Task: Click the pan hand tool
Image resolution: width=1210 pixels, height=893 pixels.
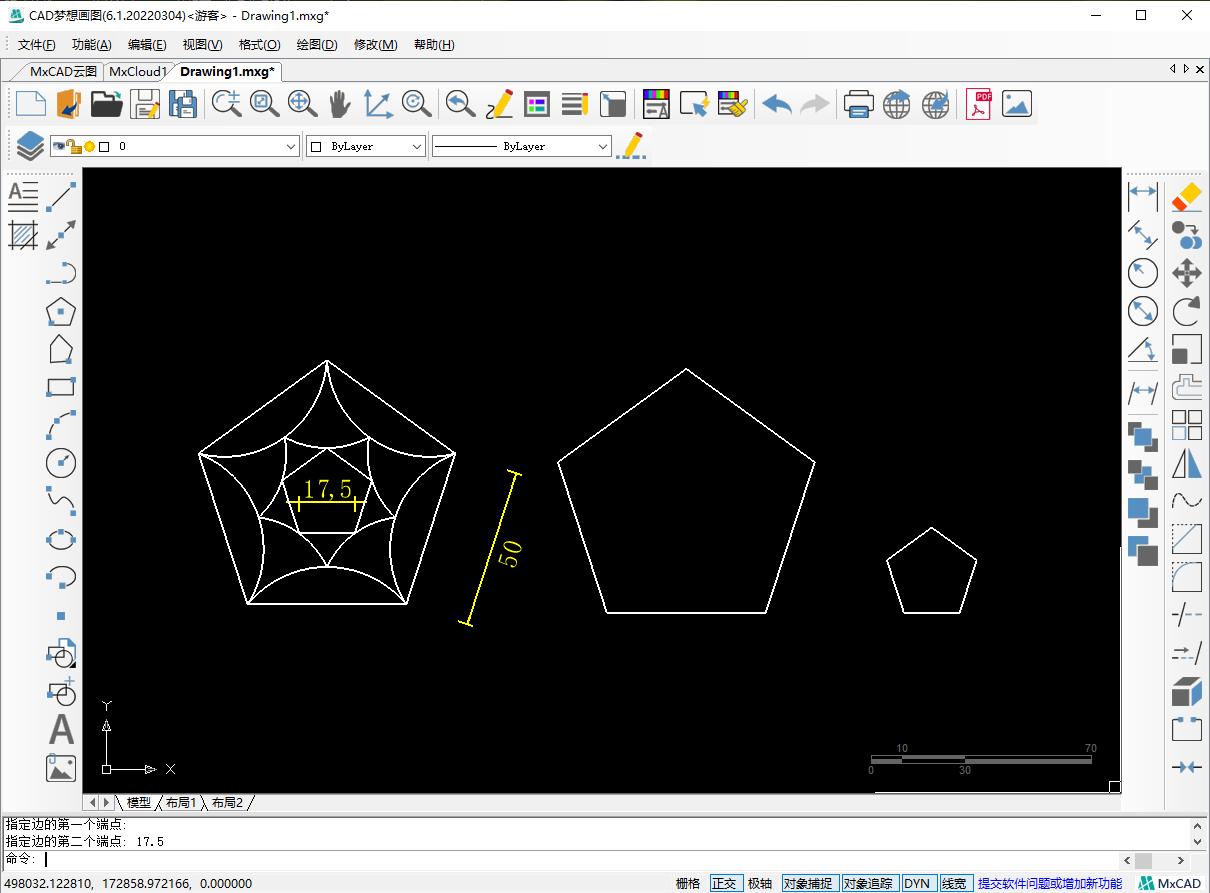Action: (x=340, y=104)
